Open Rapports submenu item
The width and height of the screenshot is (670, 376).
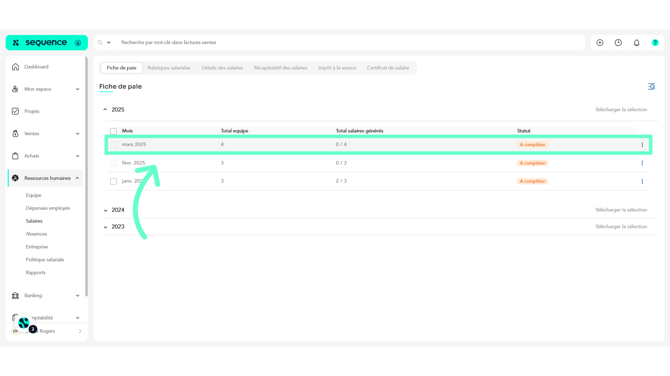pos(35,273)
